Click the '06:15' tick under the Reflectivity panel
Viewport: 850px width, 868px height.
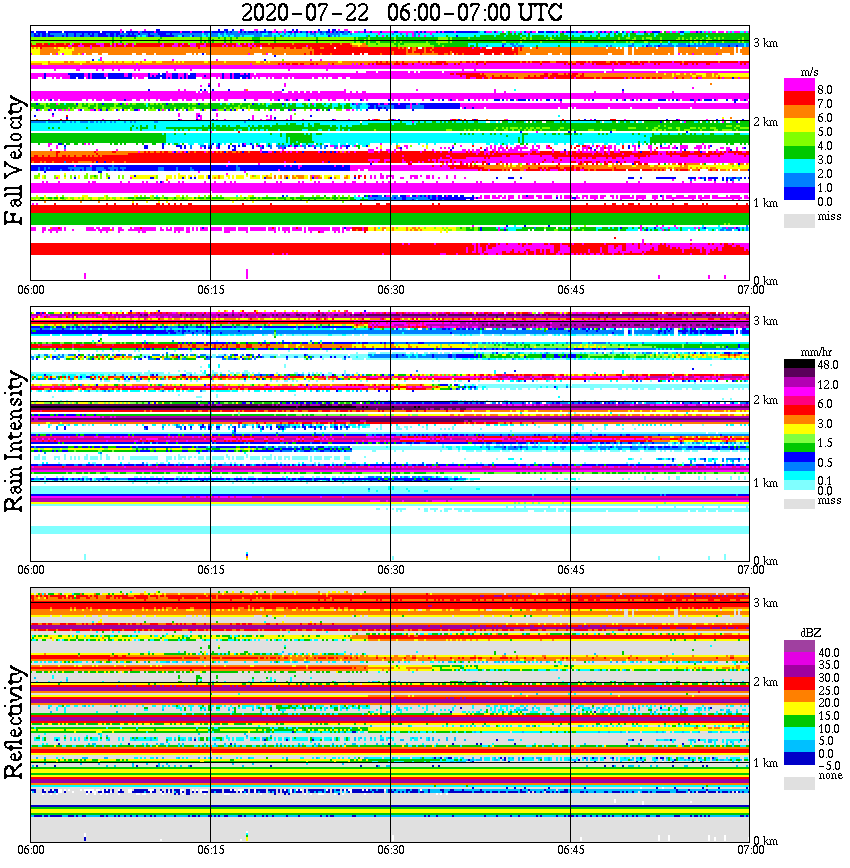[211, 850]
